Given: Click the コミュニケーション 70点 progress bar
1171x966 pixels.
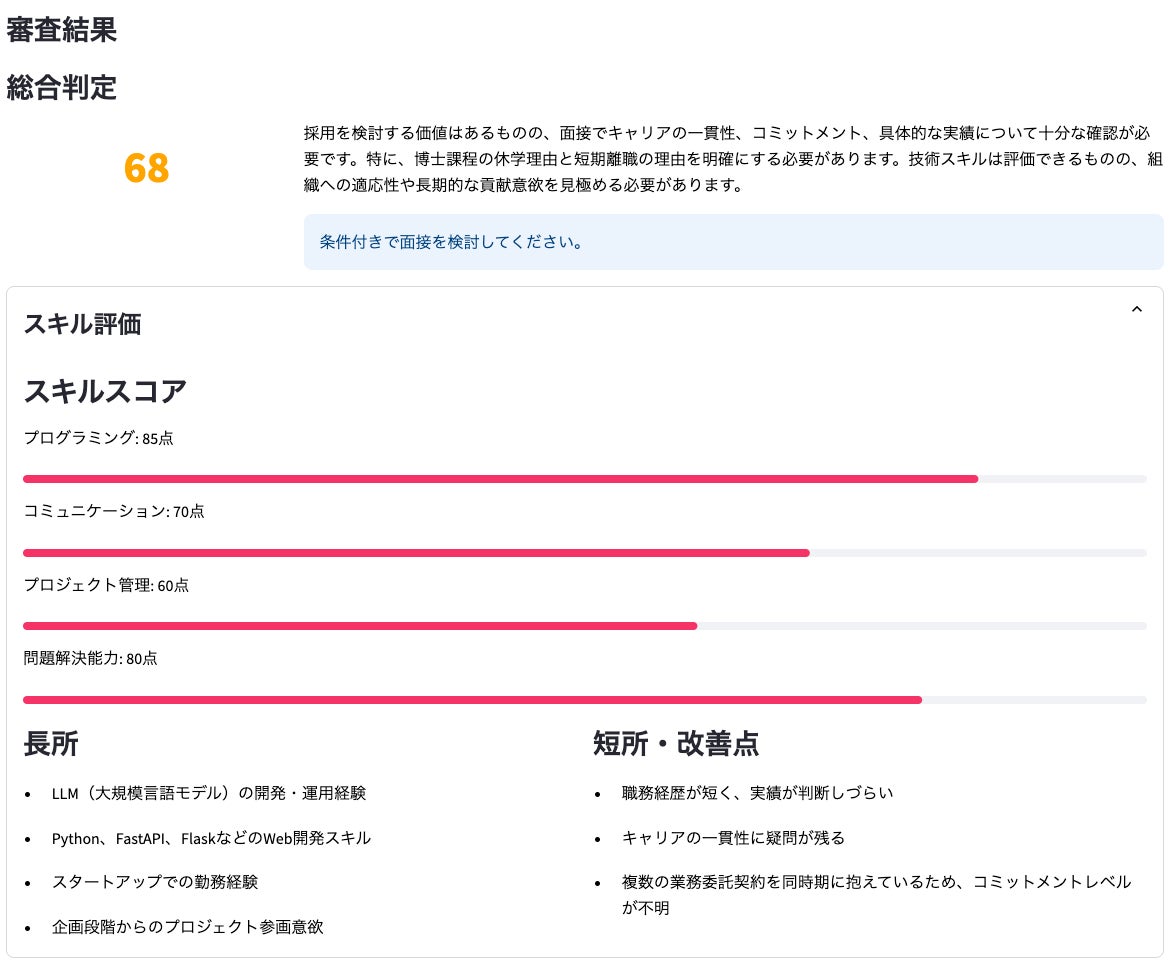Looking at the screenshot, I should (x=584, y=553).
